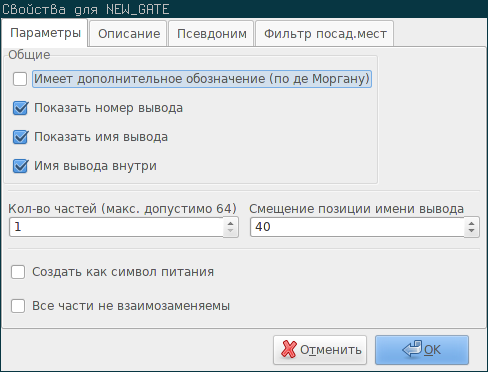Confirm dialog with the OK label
This screenshot has height=372, width=488.
(432, 350)
